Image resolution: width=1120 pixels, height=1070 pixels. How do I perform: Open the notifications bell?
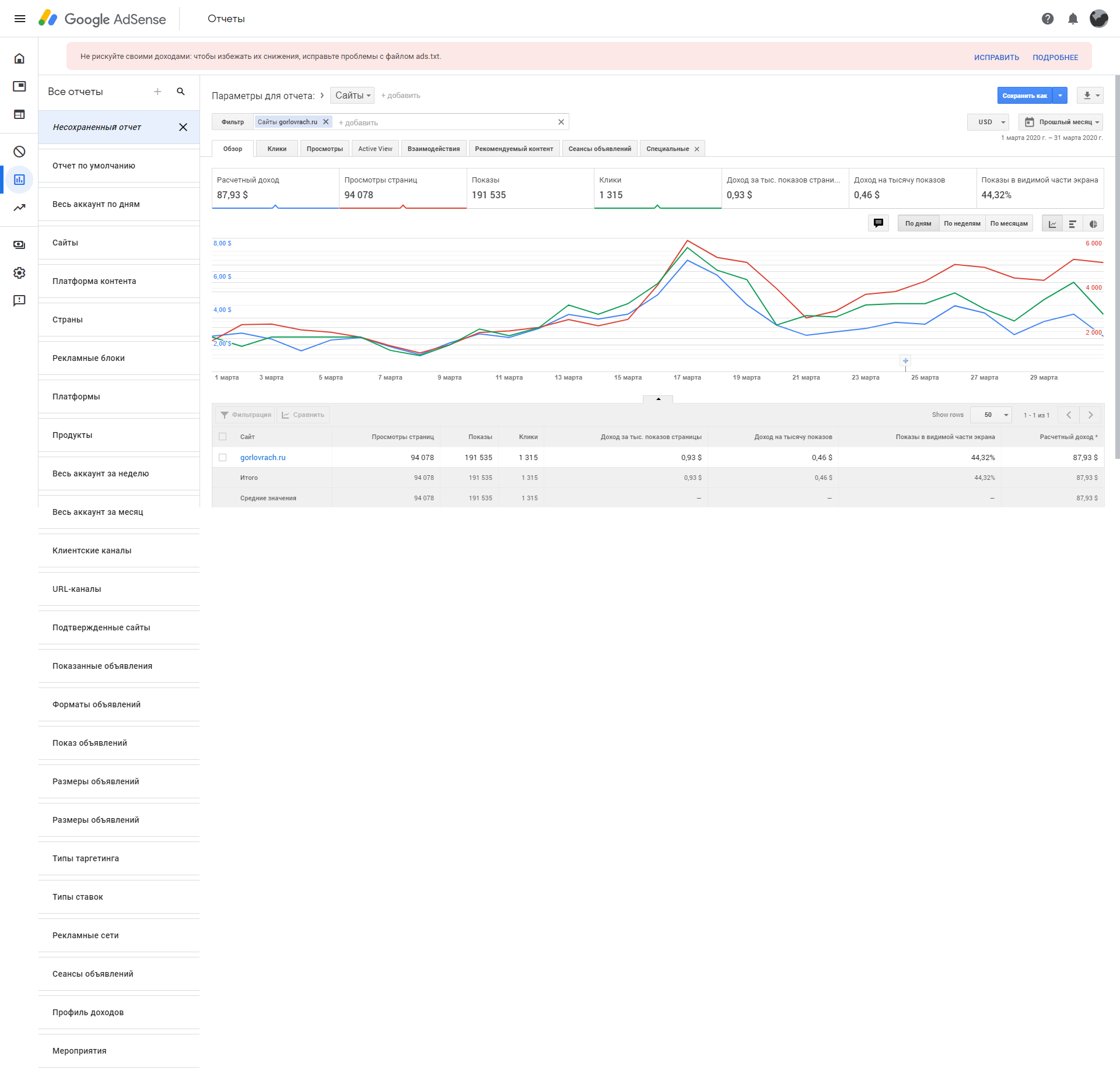(x=1072, y=19)
